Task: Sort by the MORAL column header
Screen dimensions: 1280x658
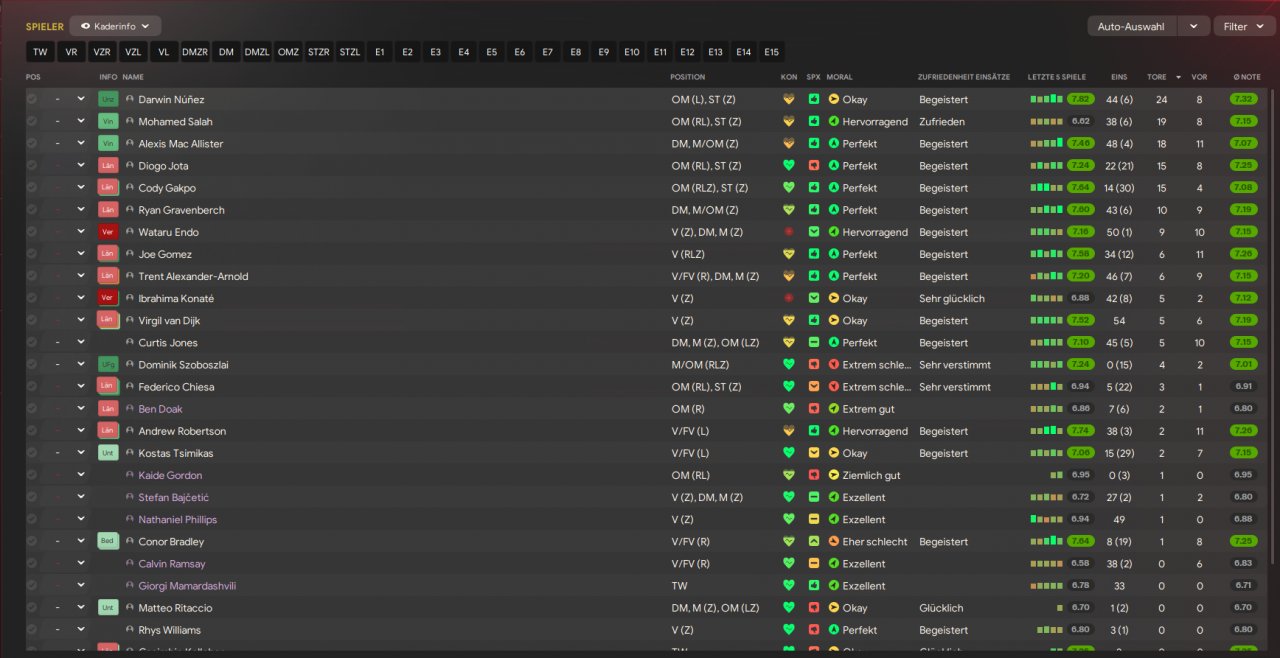Action: coord(840,77)
